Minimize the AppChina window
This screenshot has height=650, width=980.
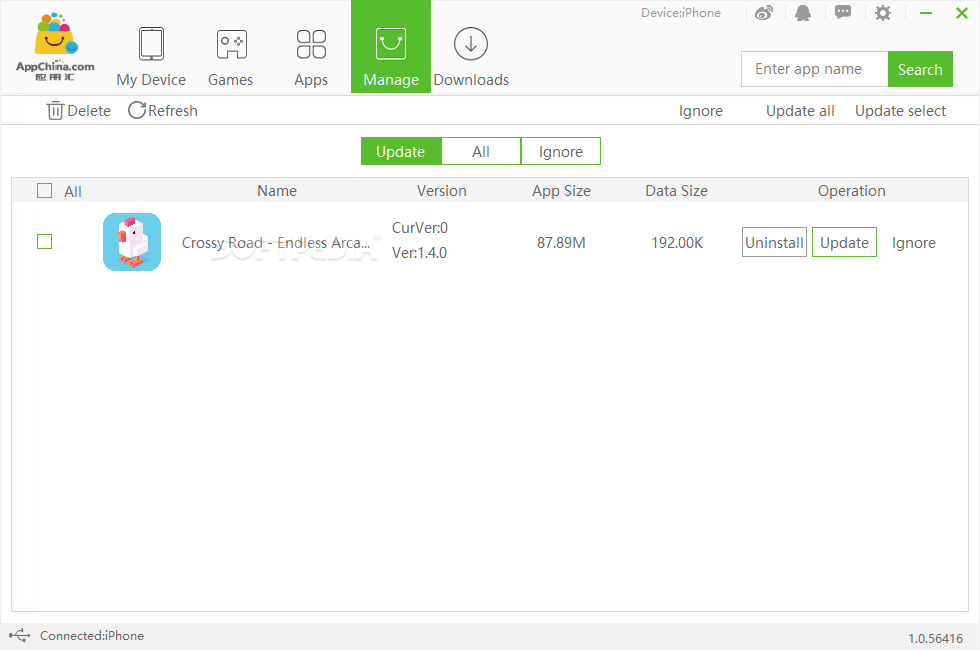(x=926, y=12)
